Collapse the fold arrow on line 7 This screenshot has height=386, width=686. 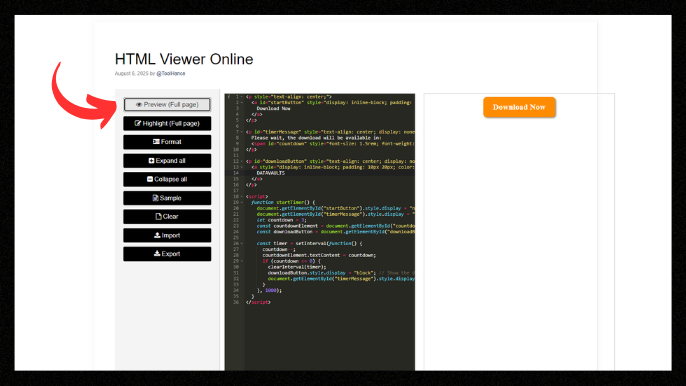(242, 132)
